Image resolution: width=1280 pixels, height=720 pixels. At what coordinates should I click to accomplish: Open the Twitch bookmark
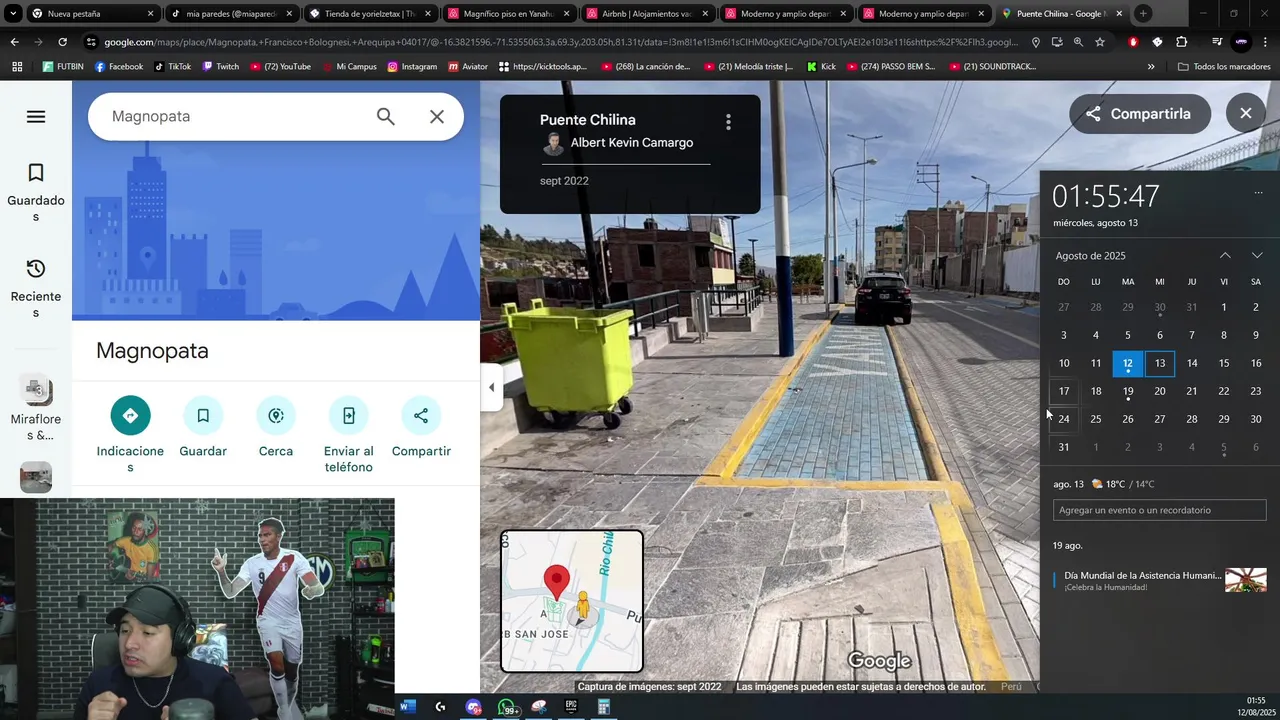[221, 67]
